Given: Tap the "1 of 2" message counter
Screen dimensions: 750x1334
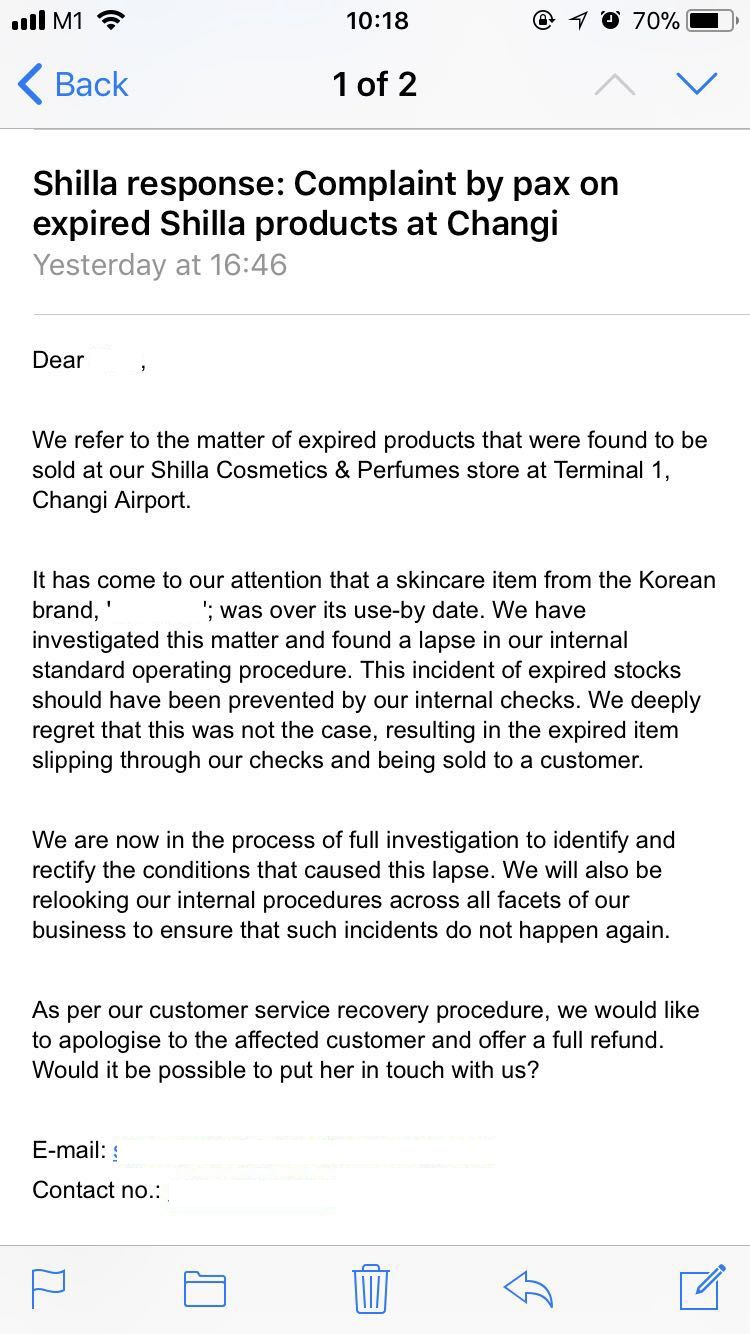Looking at the screenshot, I should click(374, 84).
